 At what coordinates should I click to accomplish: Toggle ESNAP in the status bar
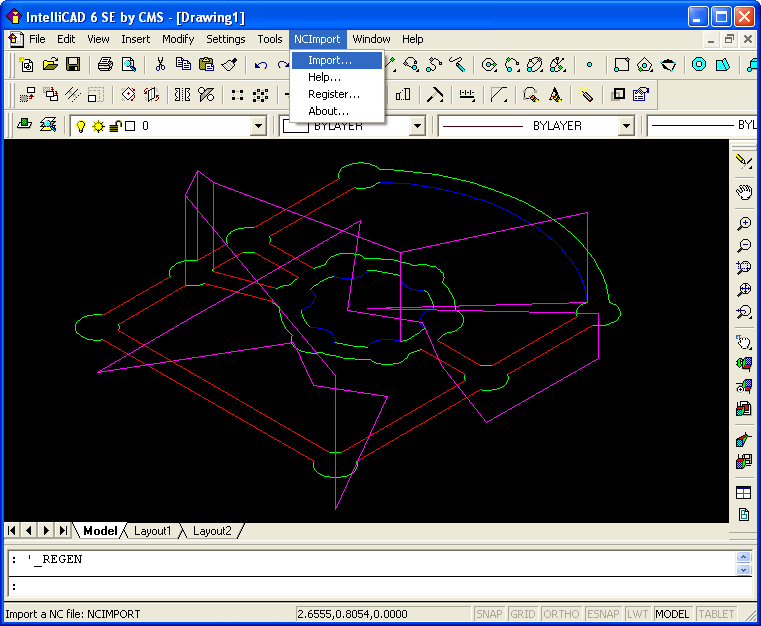pyautogui.click(x=603, y=614)
